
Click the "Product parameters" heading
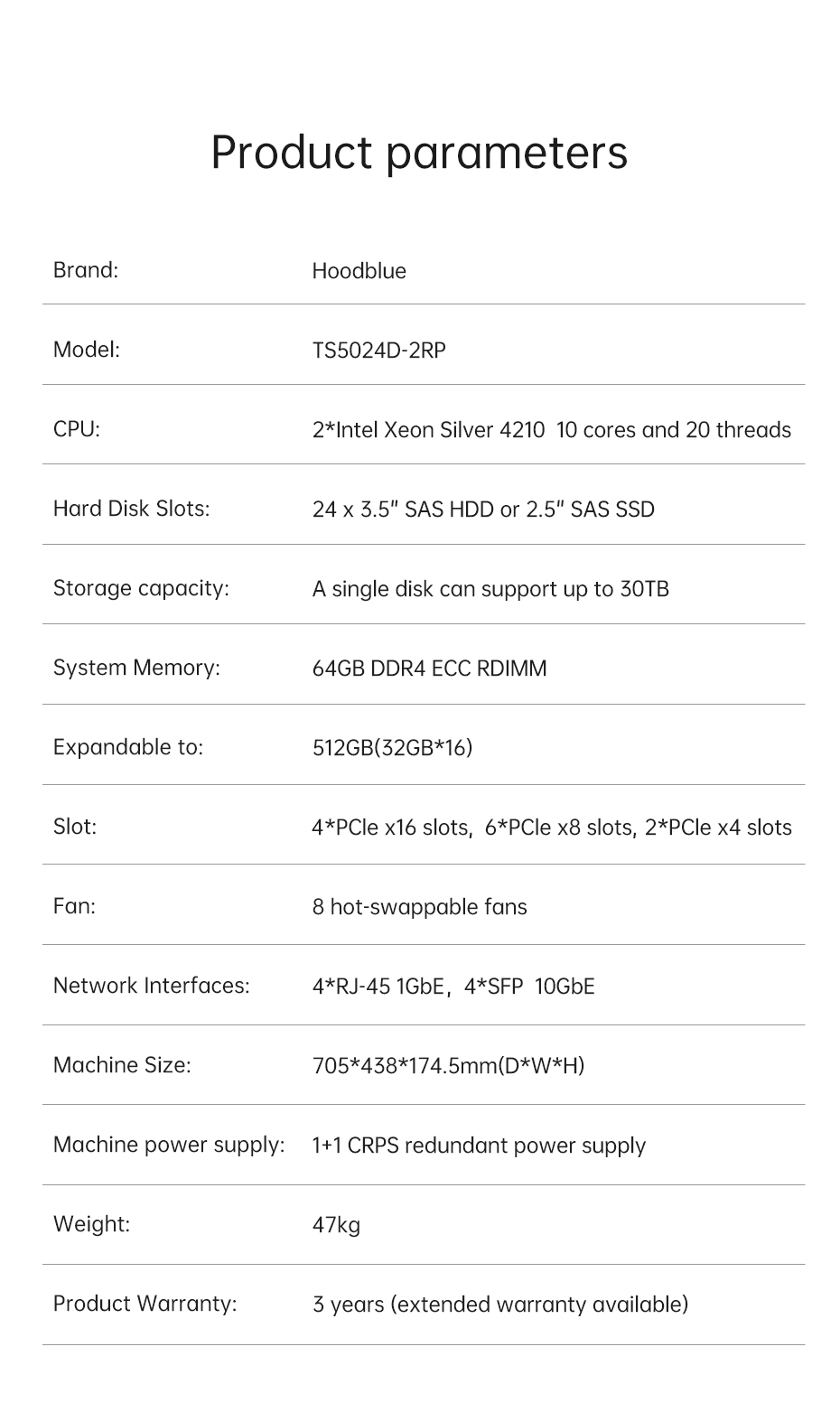[419, 152]
